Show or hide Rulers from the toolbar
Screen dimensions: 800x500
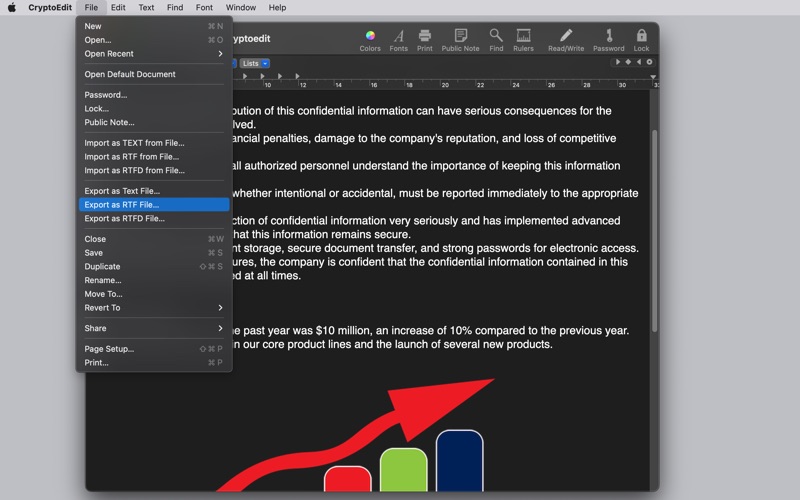(523, 40)
